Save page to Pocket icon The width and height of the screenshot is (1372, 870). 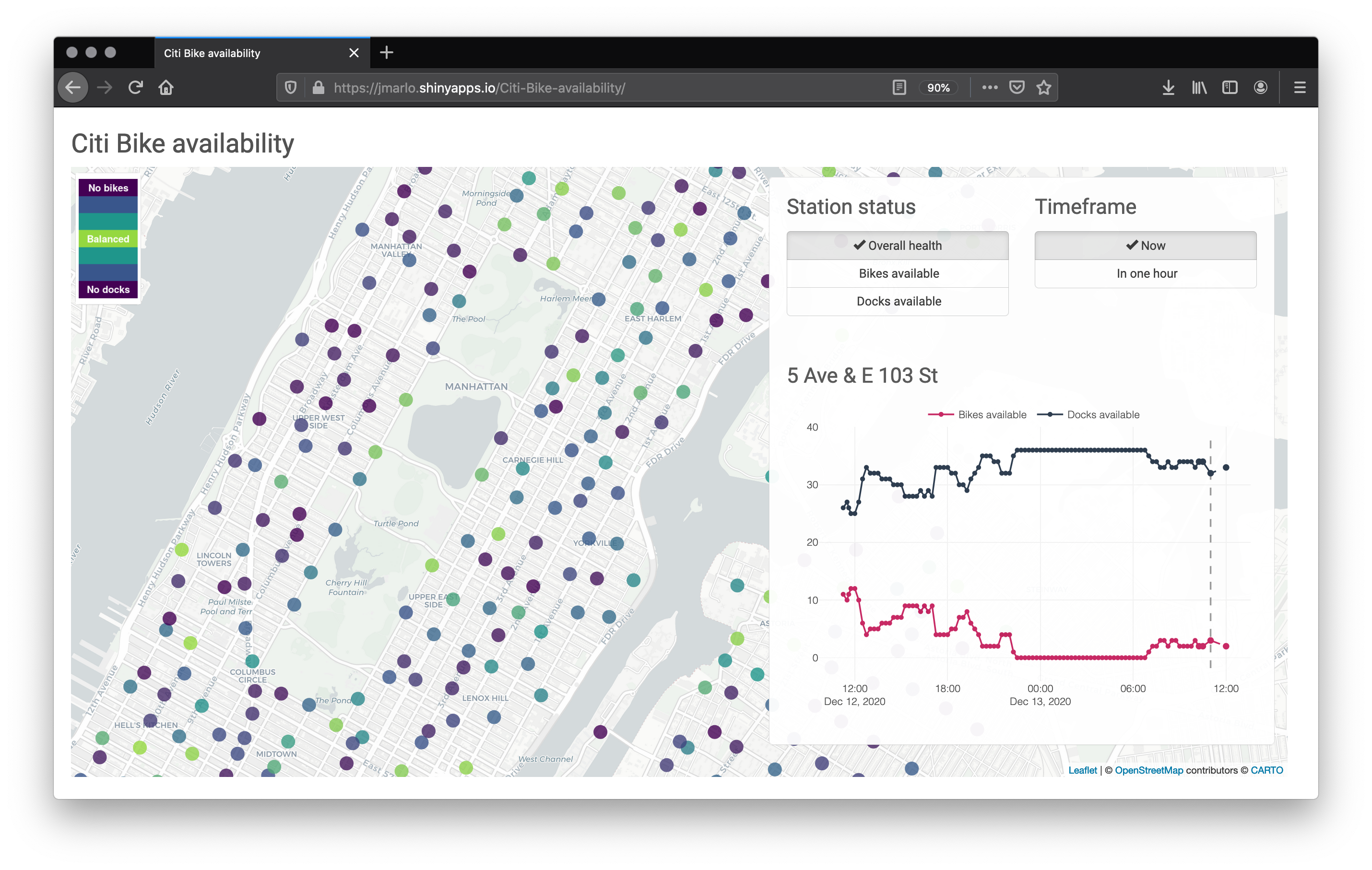click(1017, 88)
